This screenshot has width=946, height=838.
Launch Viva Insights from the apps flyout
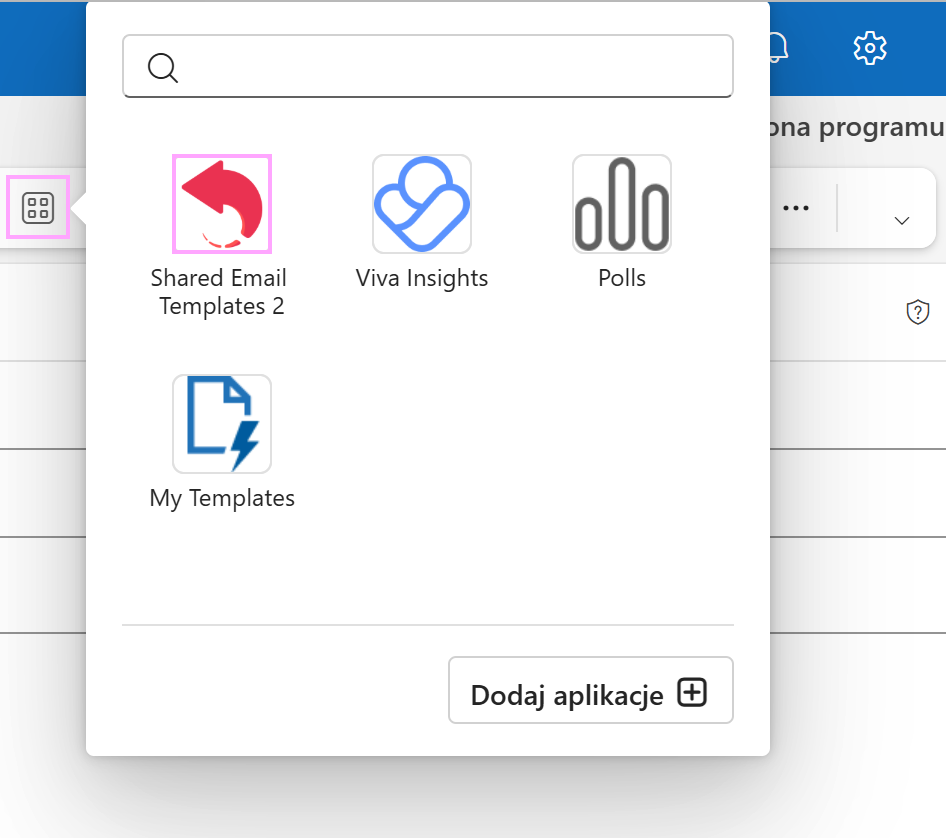click(x=421, y=203)
